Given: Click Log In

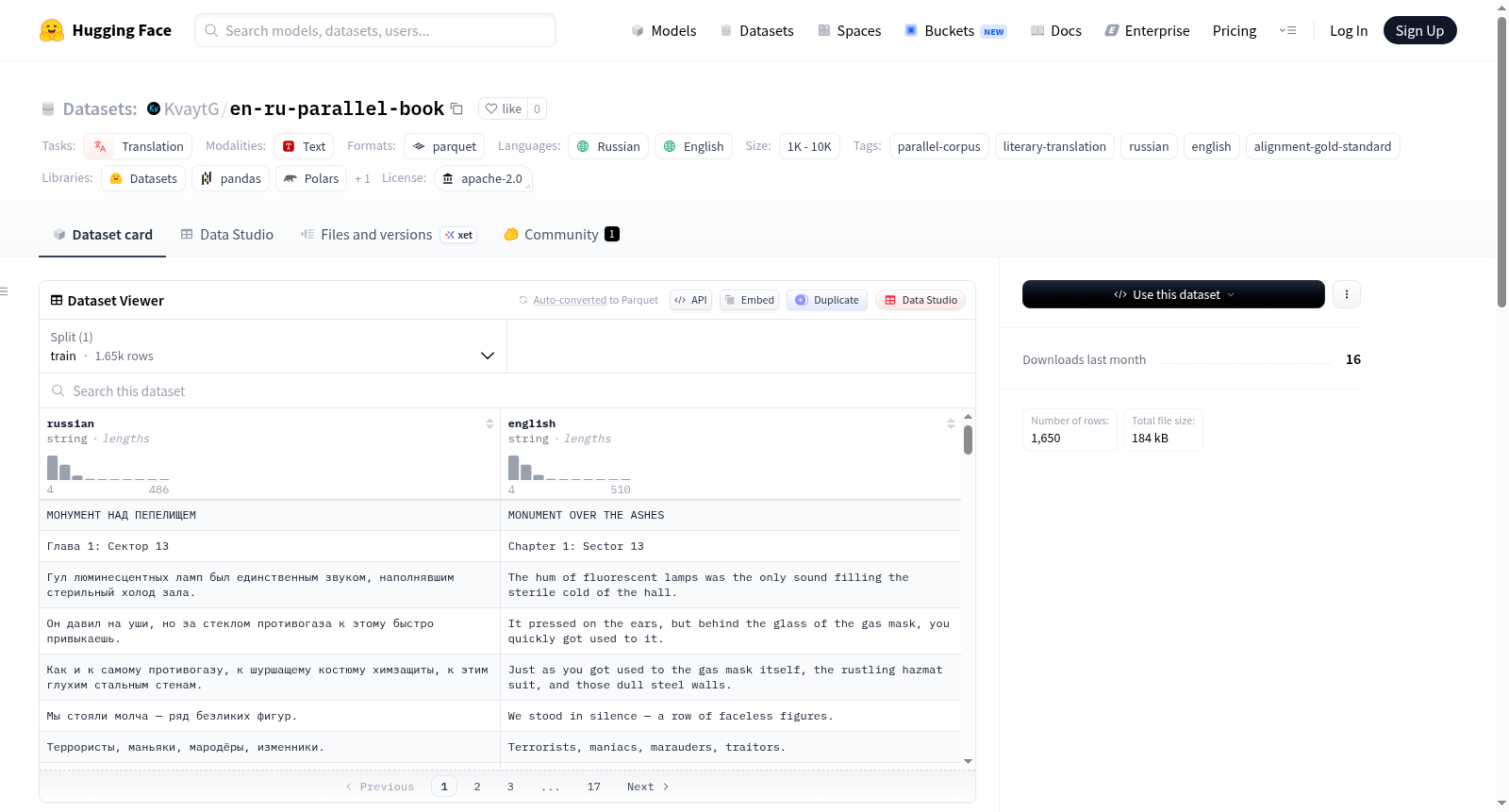Looking at the screenshot, I should (x=1349, y=30).
